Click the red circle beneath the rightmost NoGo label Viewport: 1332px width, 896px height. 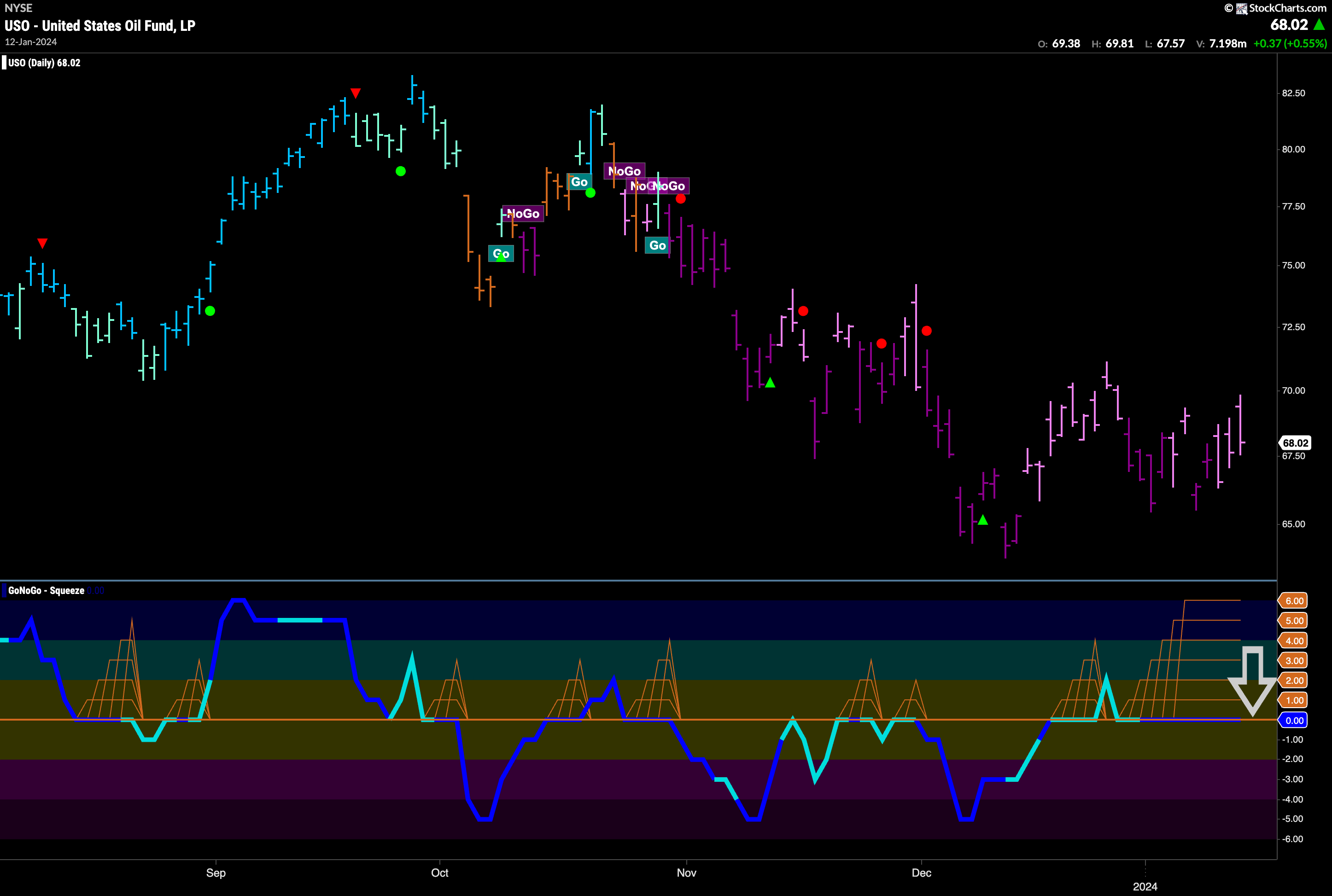pos(680,199)
